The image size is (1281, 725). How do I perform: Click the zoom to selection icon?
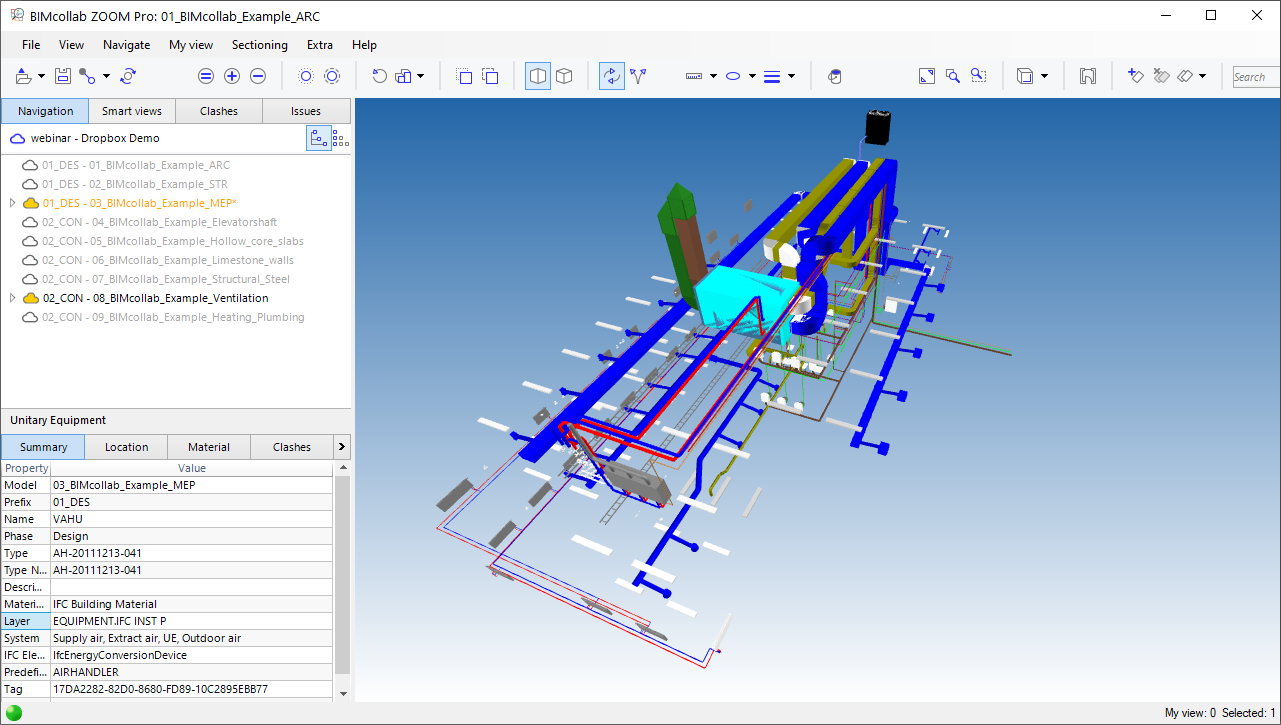[979, 76]
